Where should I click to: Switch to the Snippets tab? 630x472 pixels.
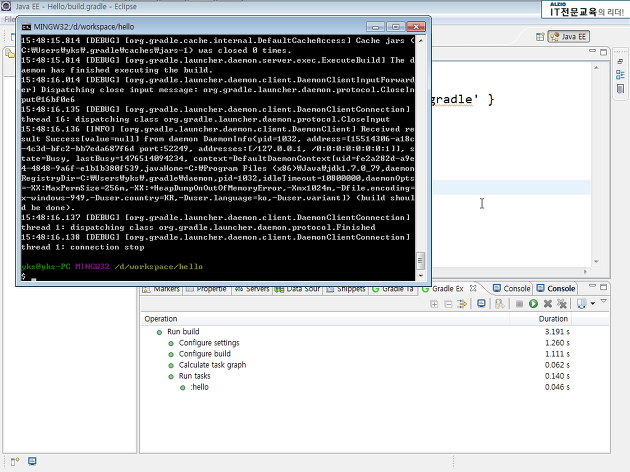[x=346, y=289]
